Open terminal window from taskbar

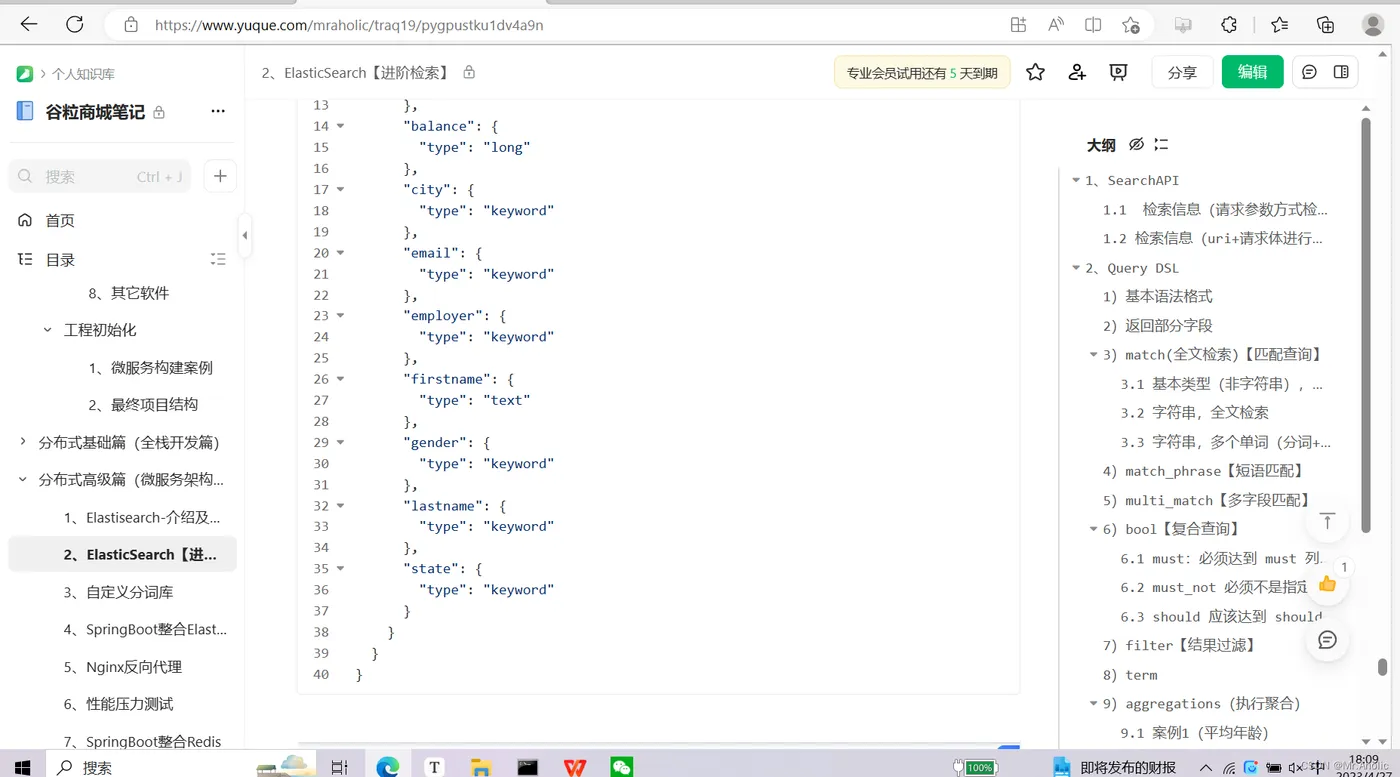pos(528,767)
